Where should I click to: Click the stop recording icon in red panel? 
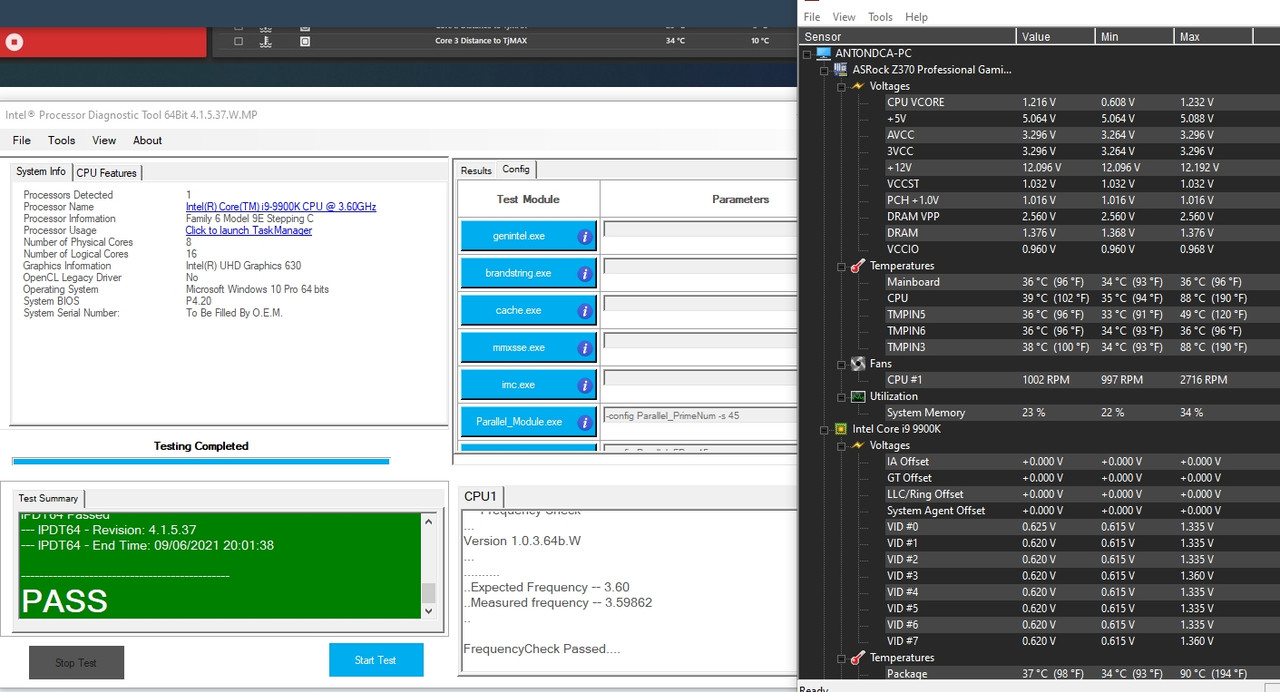tap(14, 42)
